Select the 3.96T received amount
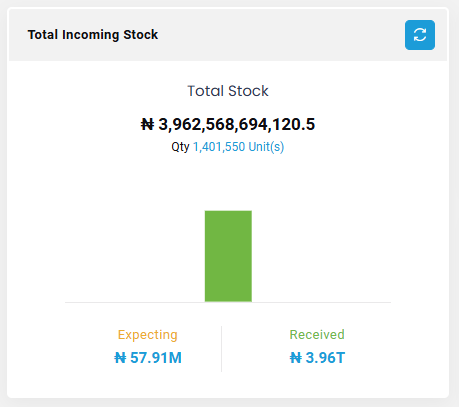Image resolution: width=459 pixels, height=407 pixels. [x=325, y=358]
